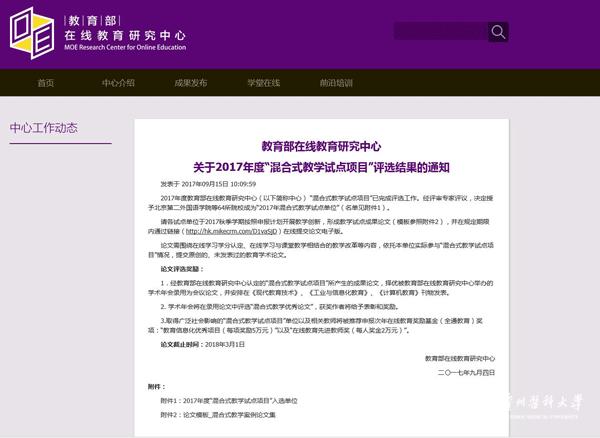The height and width of the screenshot is (438, 600).
Task: Click the search magnifier icon
Action: point(497,32)
